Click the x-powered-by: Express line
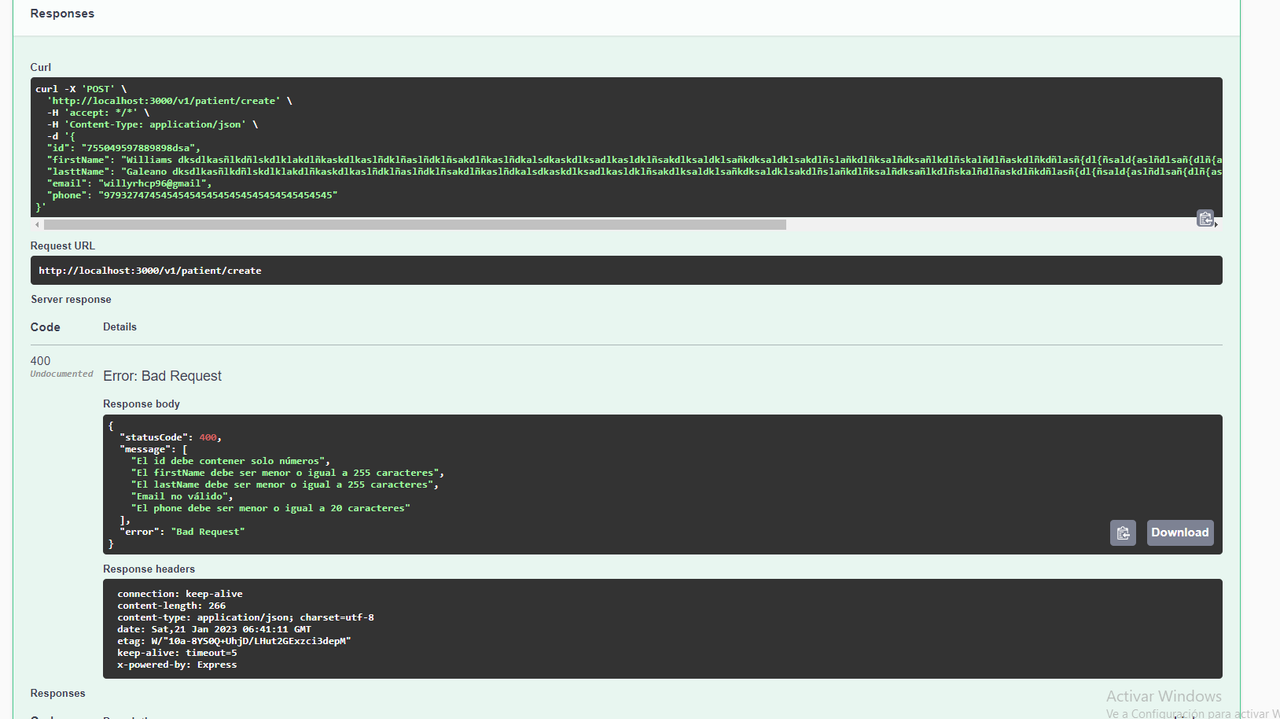Screen dimensions: 1280x719 [177, 665]
